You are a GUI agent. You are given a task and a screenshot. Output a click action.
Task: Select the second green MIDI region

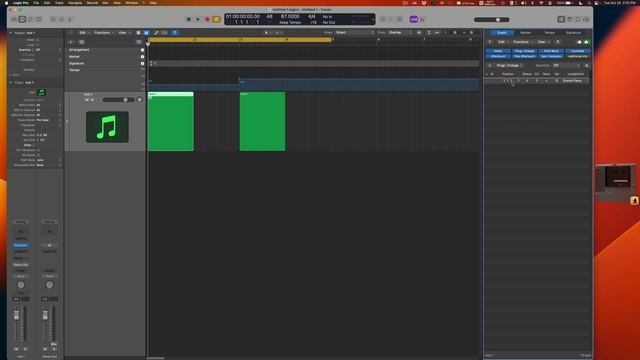[262, 122]
